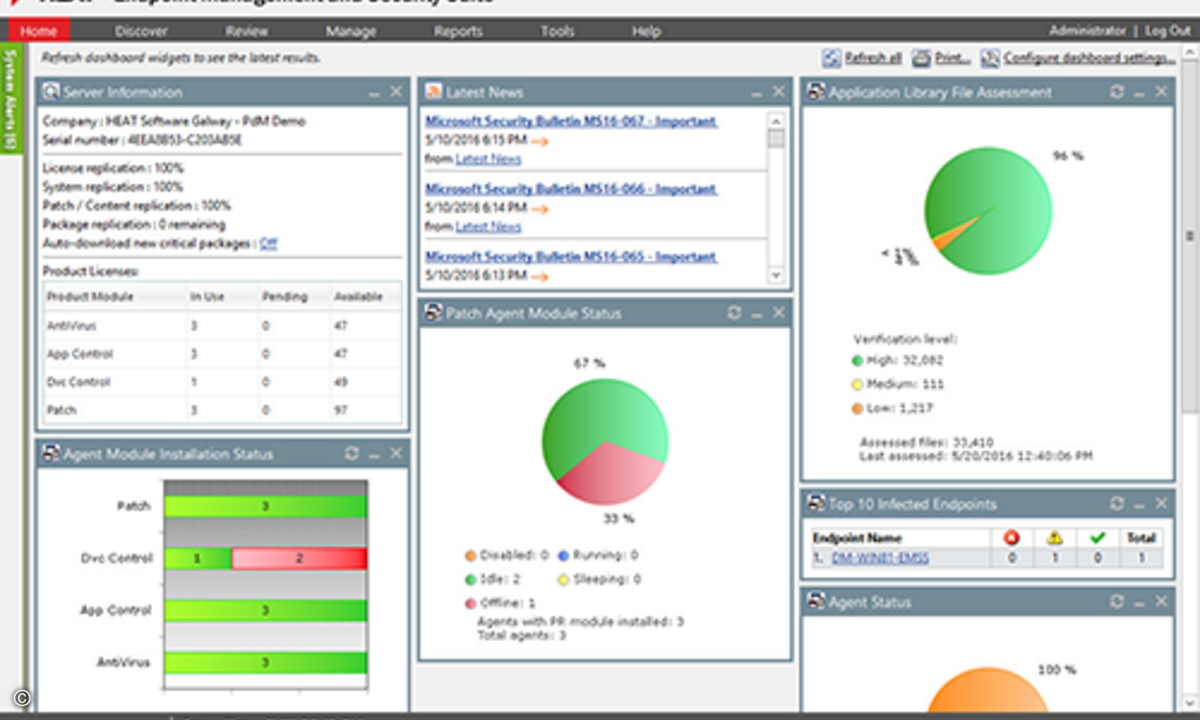1200x720 pixels.
Task: Minimize the Agent Status widget
Action: [x=1139, y=602]
